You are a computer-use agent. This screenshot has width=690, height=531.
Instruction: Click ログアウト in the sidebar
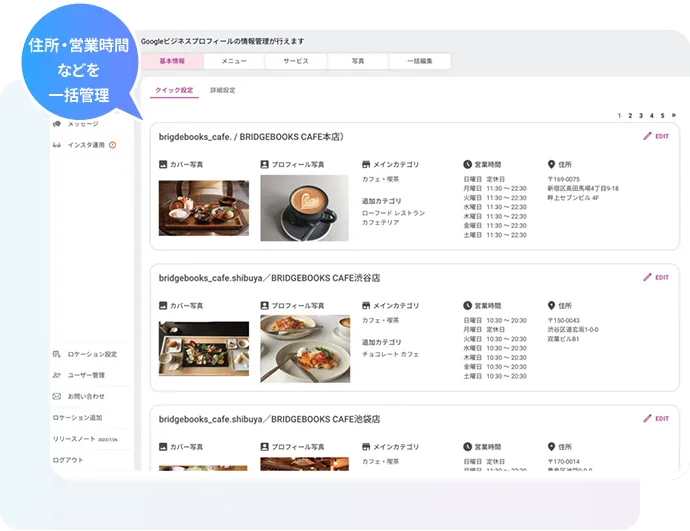point(68,460)
